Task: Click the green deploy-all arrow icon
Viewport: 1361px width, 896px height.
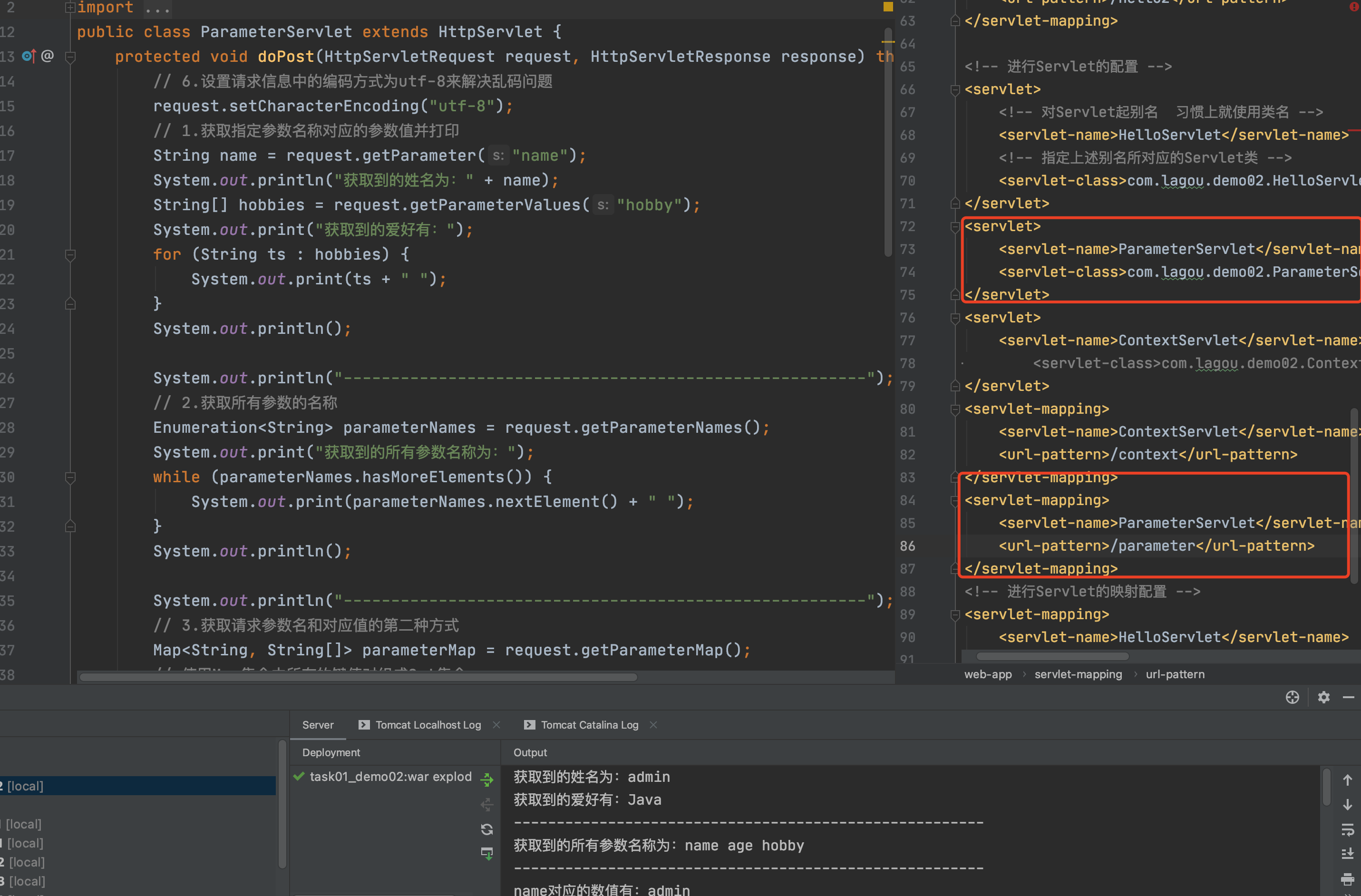Action: 486,779
